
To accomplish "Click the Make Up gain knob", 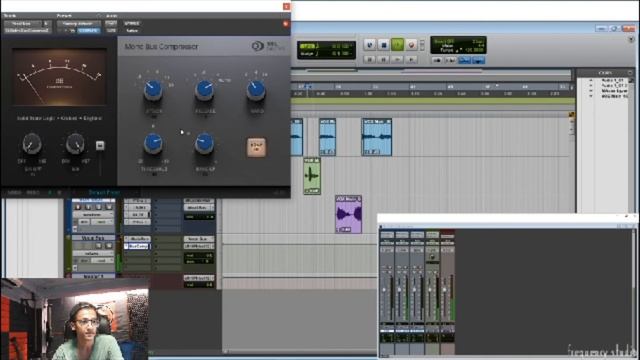I will 204,144.
